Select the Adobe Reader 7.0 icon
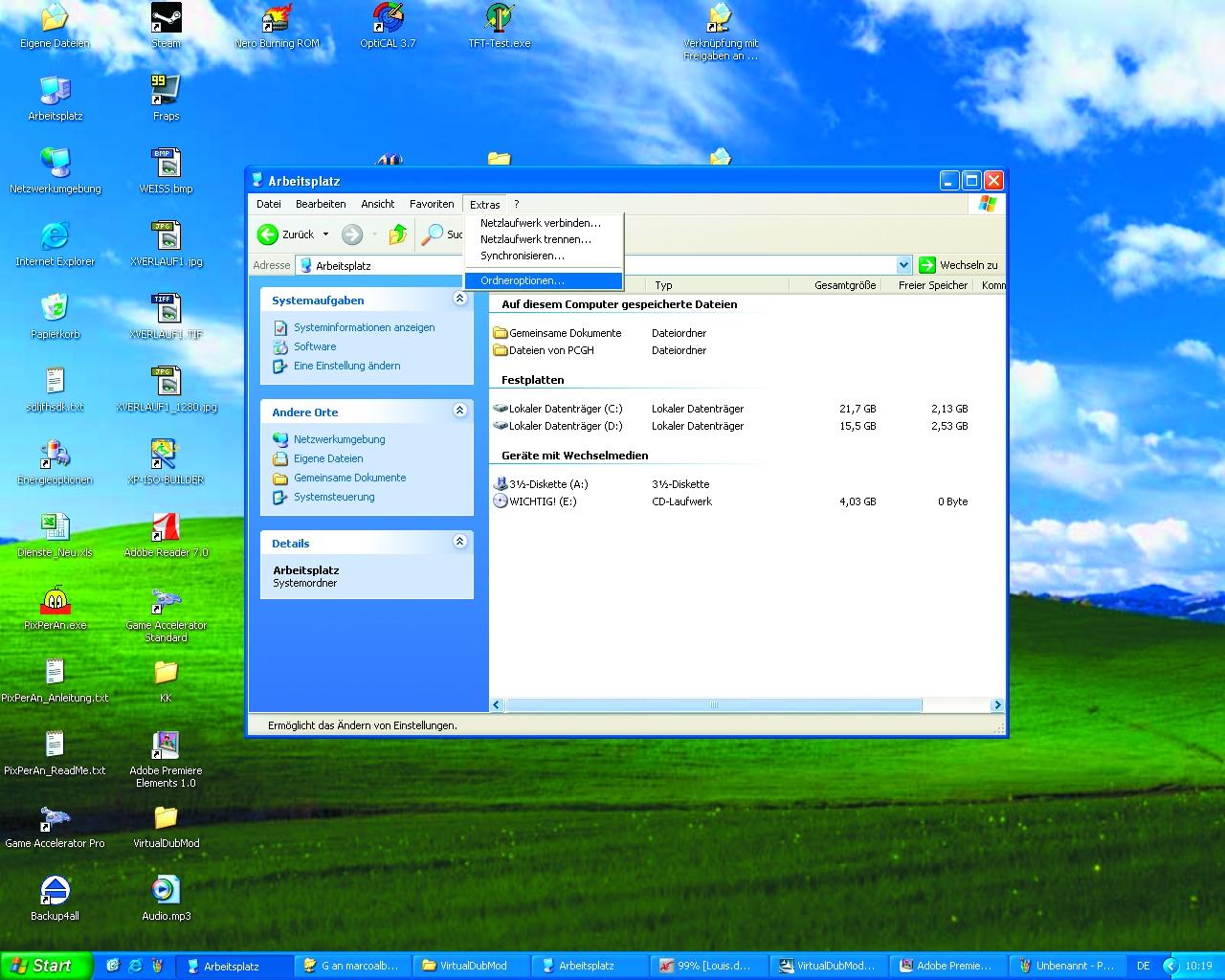 [166, 535]
